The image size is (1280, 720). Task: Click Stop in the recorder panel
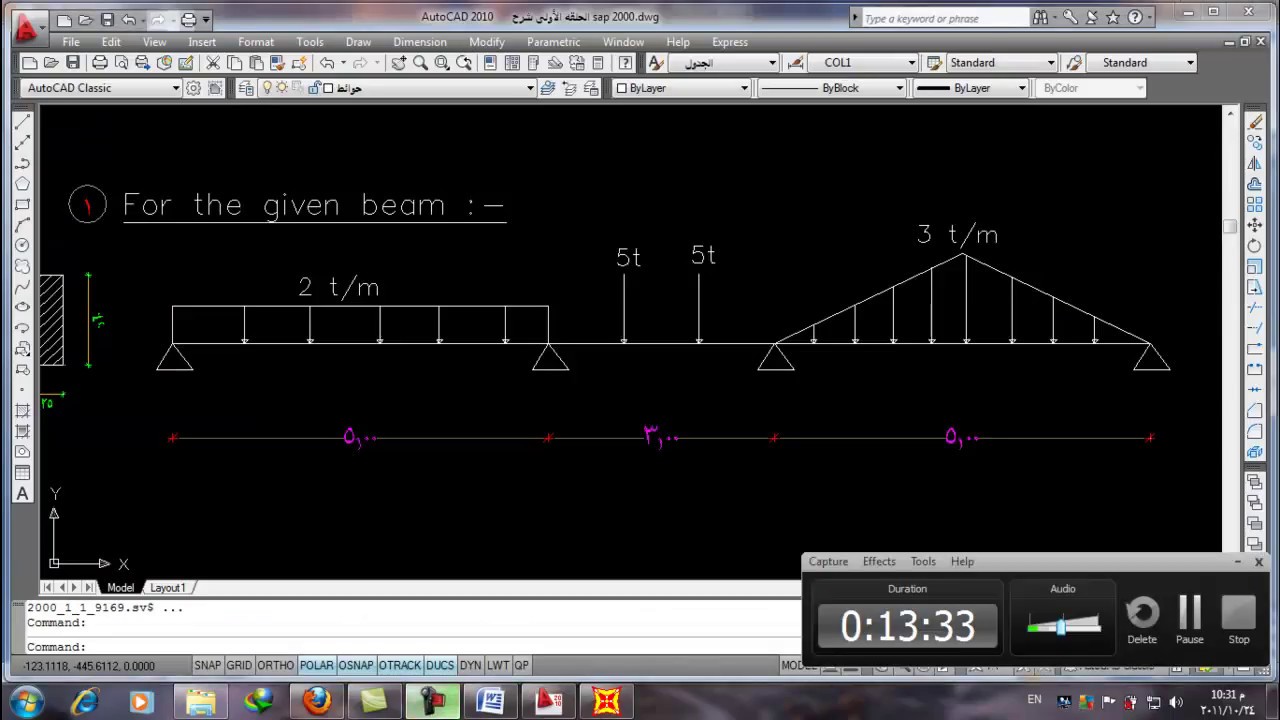coord(1238,620)
